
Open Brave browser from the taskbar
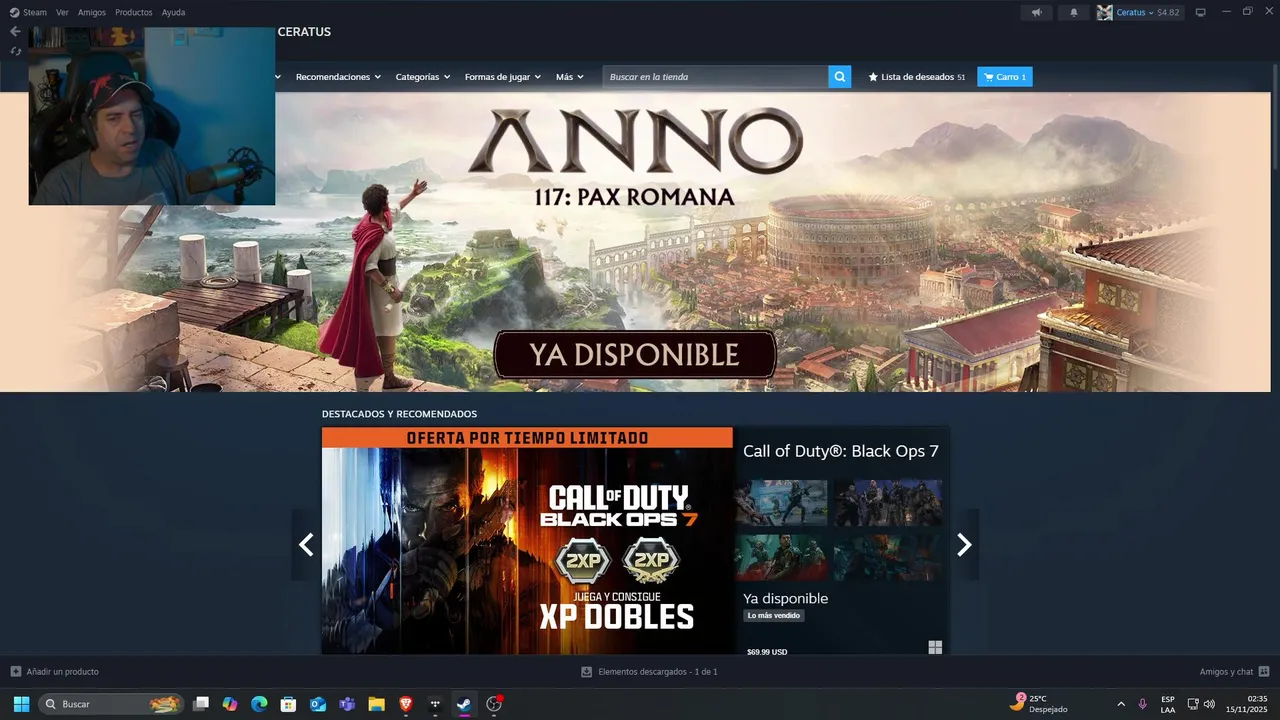click(x=405, y=704)
